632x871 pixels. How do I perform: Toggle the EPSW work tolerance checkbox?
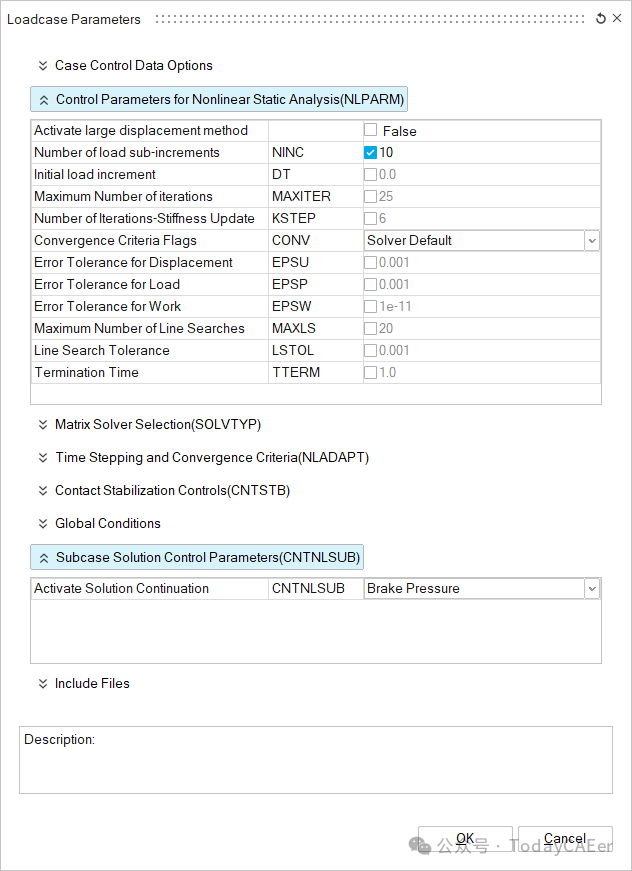(x=371, y=307)
